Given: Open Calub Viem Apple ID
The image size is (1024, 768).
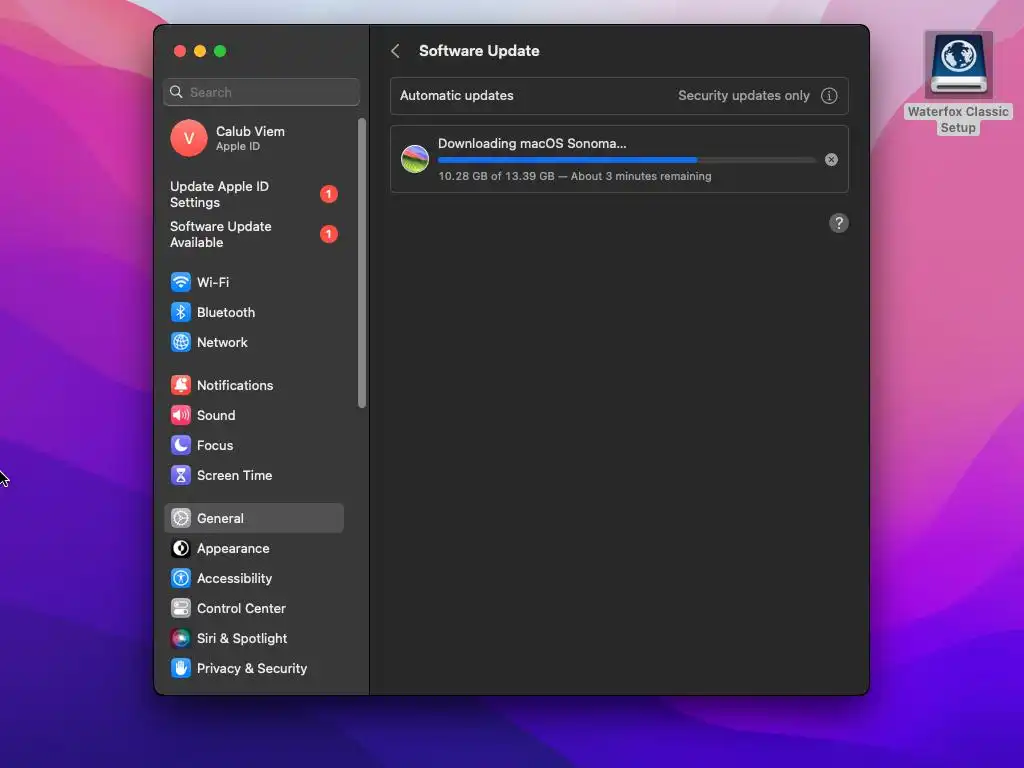Looking at the screenshot, I should 254,138.
